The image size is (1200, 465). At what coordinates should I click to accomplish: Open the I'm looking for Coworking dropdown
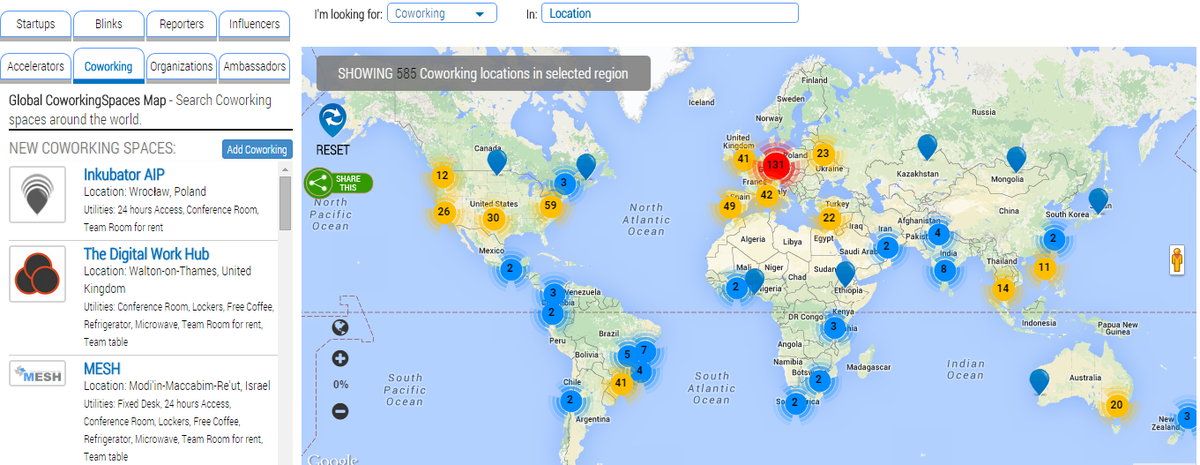click(441, 14)
